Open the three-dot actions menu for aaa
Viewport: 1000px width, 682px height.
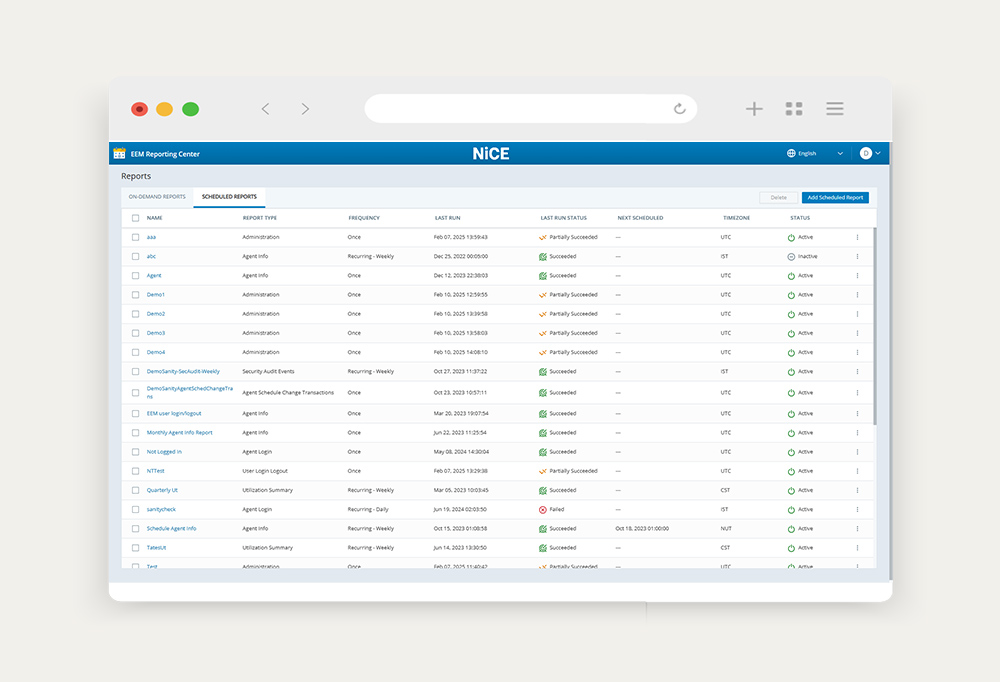tap(857, 237)
